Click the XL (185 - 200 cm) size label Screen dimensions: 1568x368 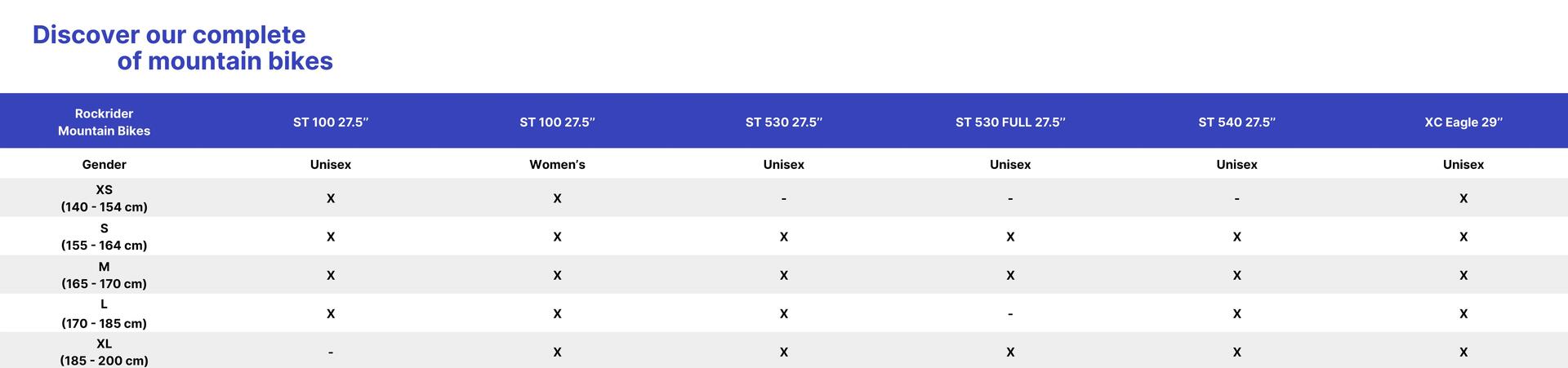pyautogui.click(x=104, y=352)
